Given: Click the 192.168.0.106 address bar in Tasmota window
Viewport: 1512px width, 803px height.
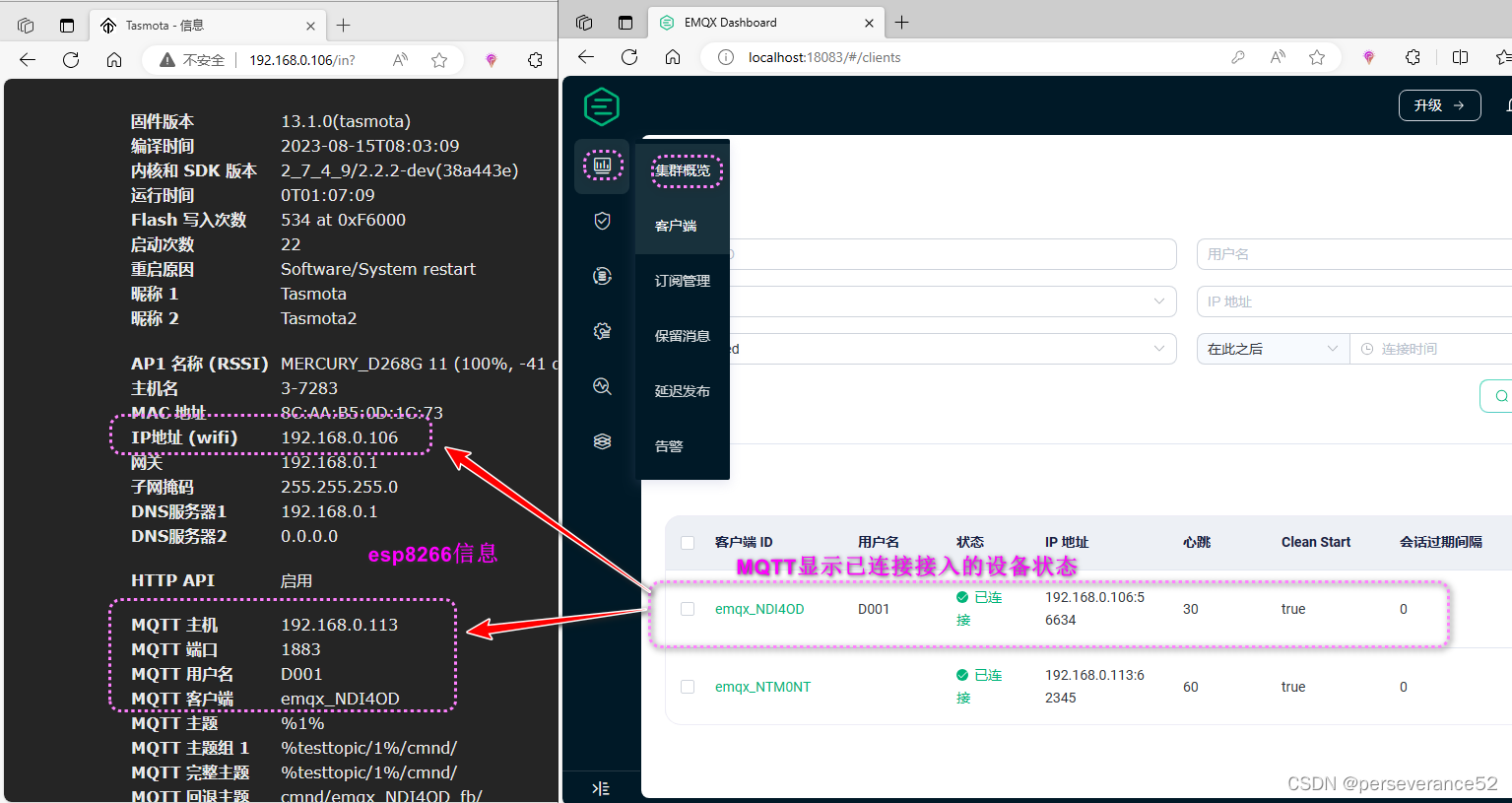Looking at the screenshot, I should (x=302, y=60).
